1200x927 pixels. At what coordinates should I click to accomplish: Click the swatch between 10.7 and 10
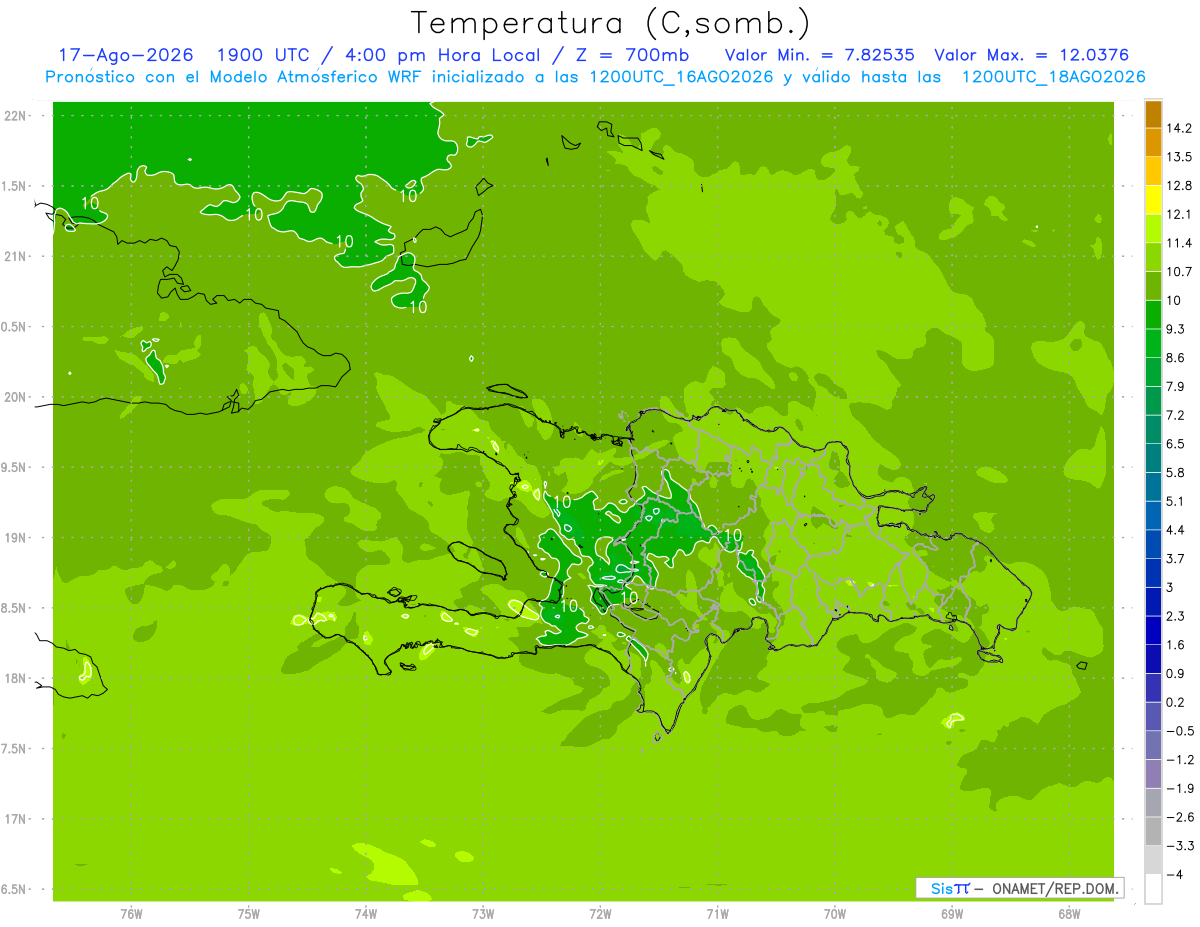click(1153, 286)
